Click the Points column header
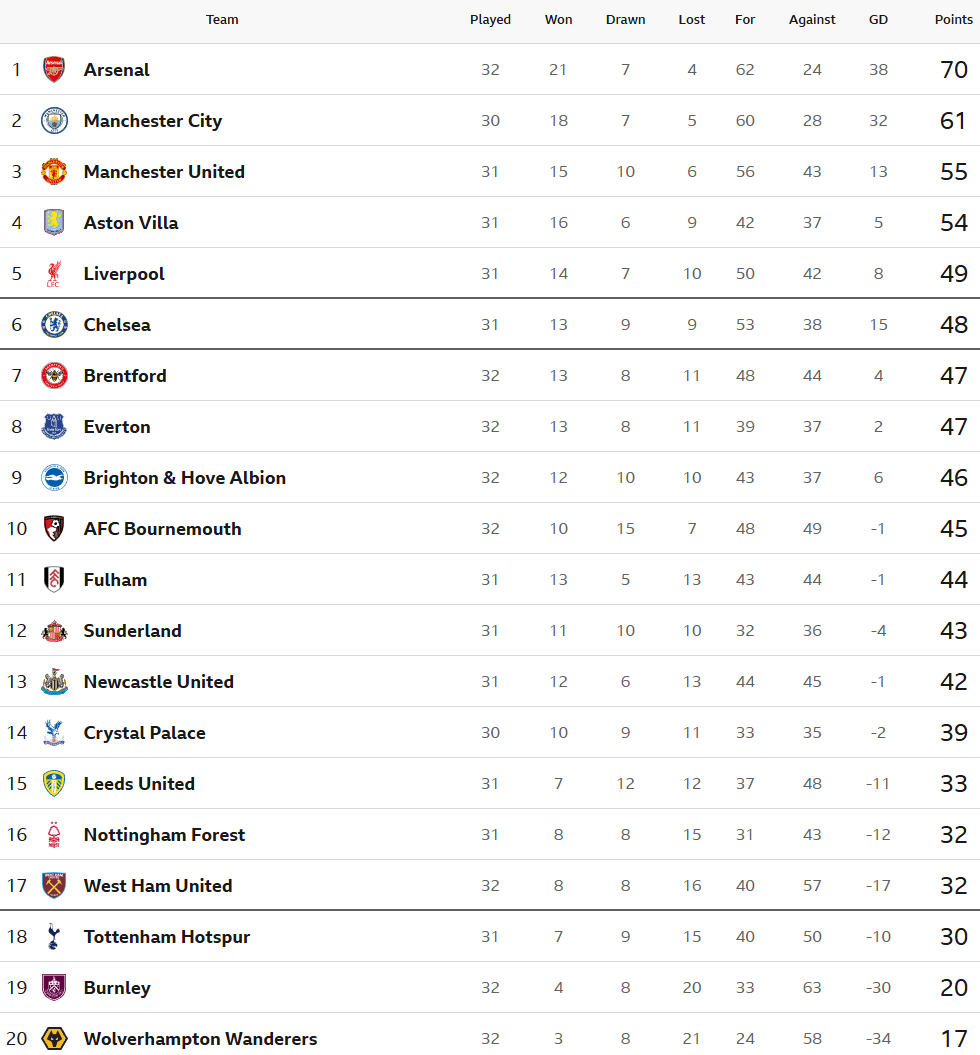This screenshot has height=1055, width=980. (x=953, y=20)
